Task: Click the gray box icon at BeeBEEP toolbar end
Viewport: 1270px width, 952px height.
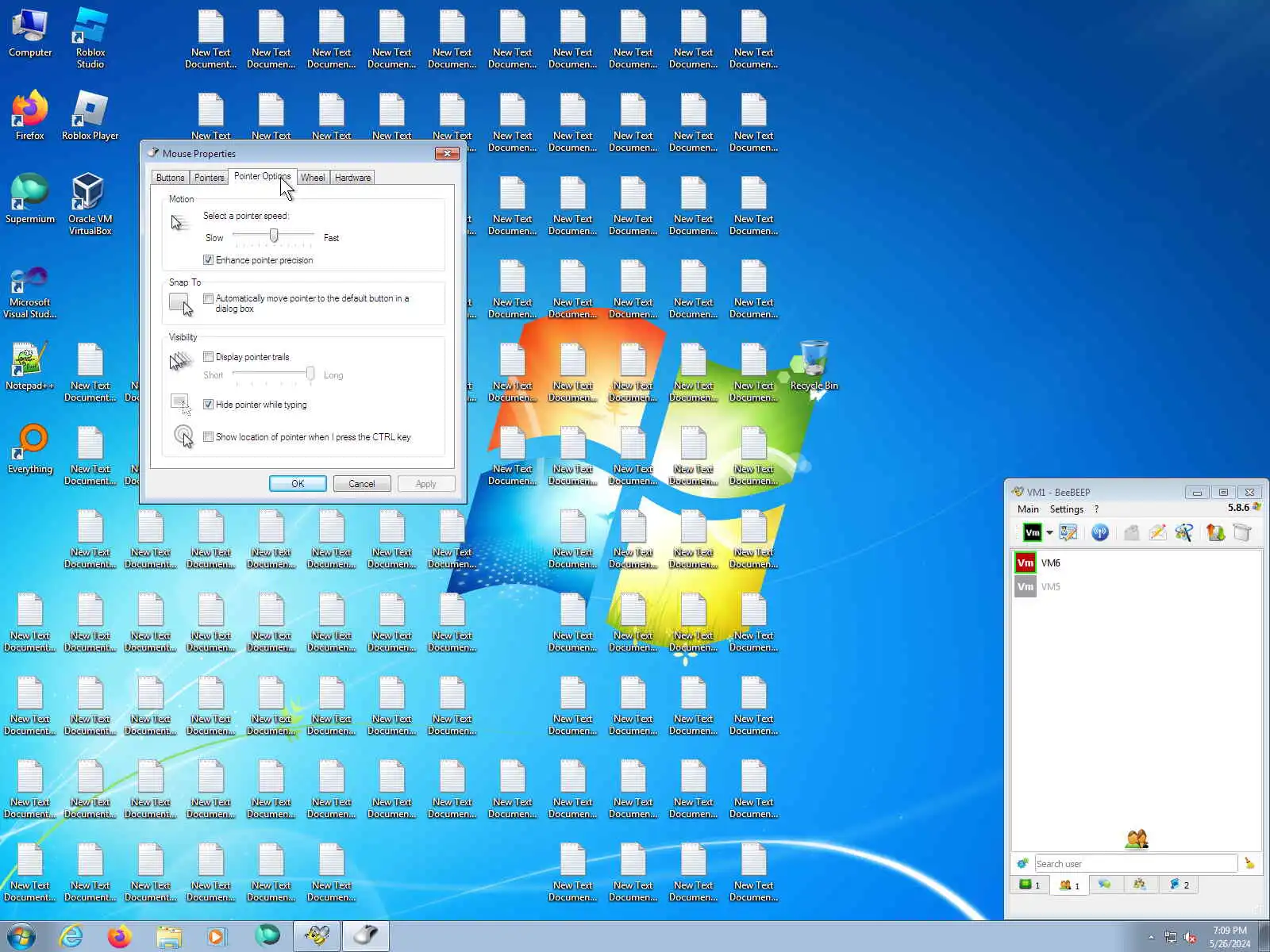Action: point(1242,533)
